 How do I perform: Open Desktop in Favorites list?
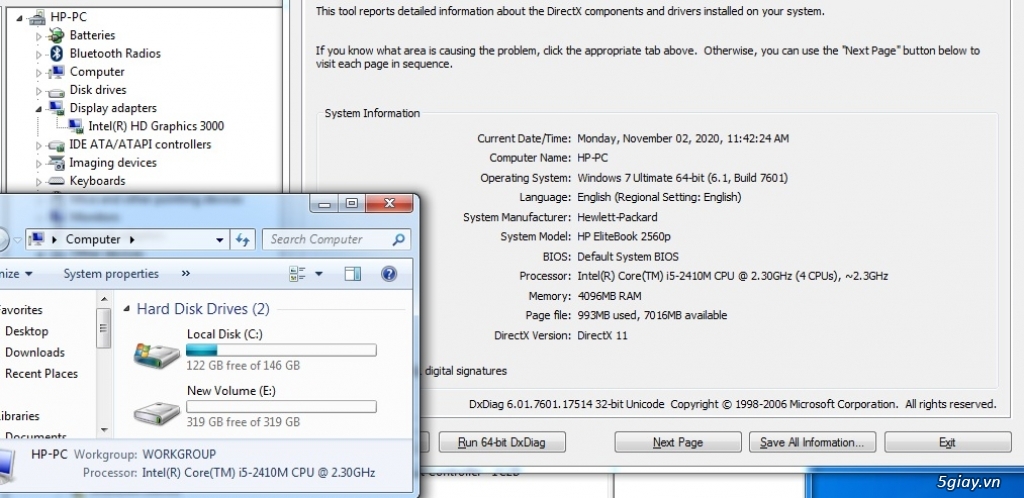point(27,331)
